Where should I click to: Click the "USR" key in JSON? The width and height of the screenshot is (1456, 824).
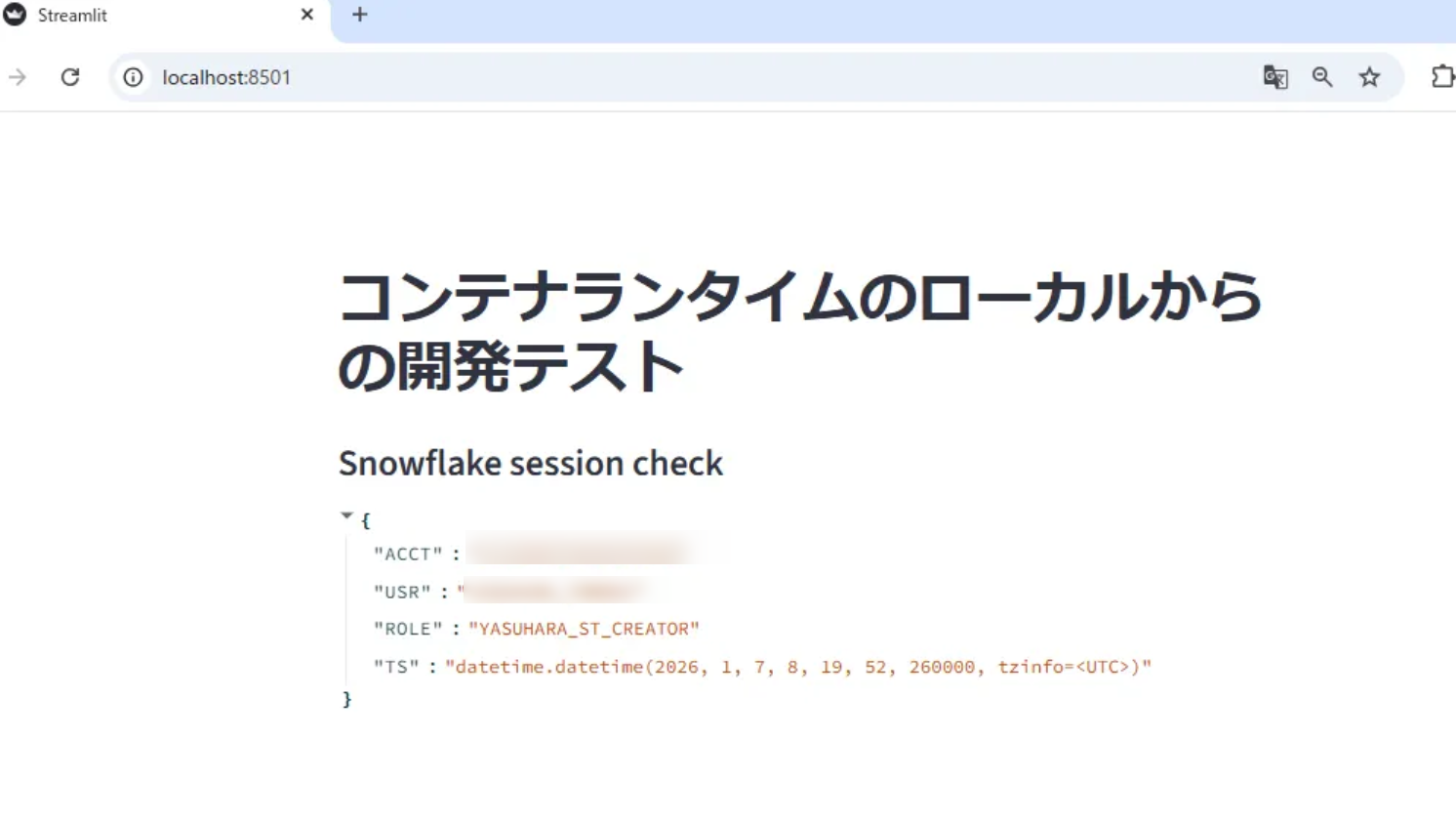point(402,592)
